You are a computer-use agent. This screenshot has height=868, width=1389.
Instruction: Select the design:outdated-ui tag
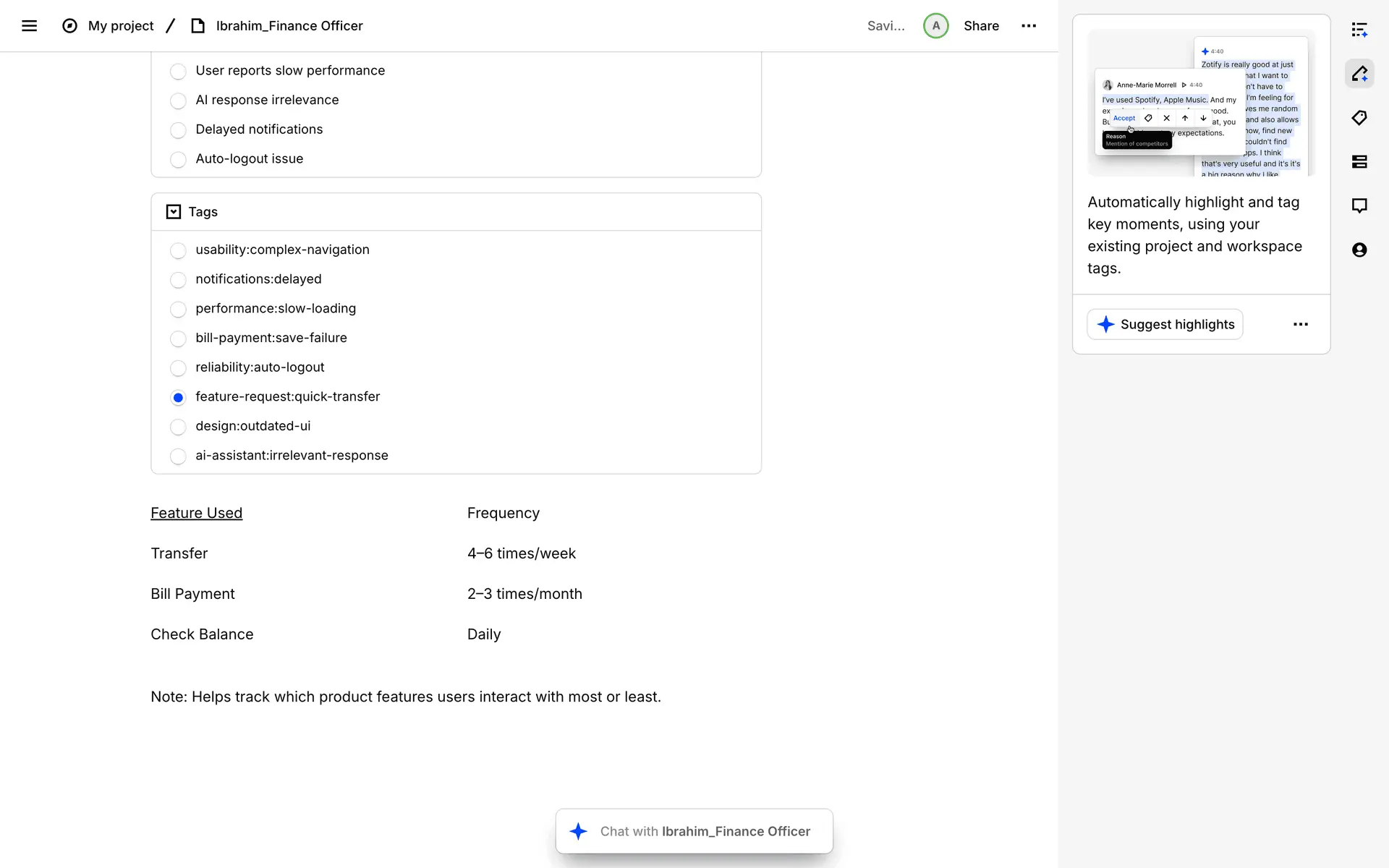point(178,427)
